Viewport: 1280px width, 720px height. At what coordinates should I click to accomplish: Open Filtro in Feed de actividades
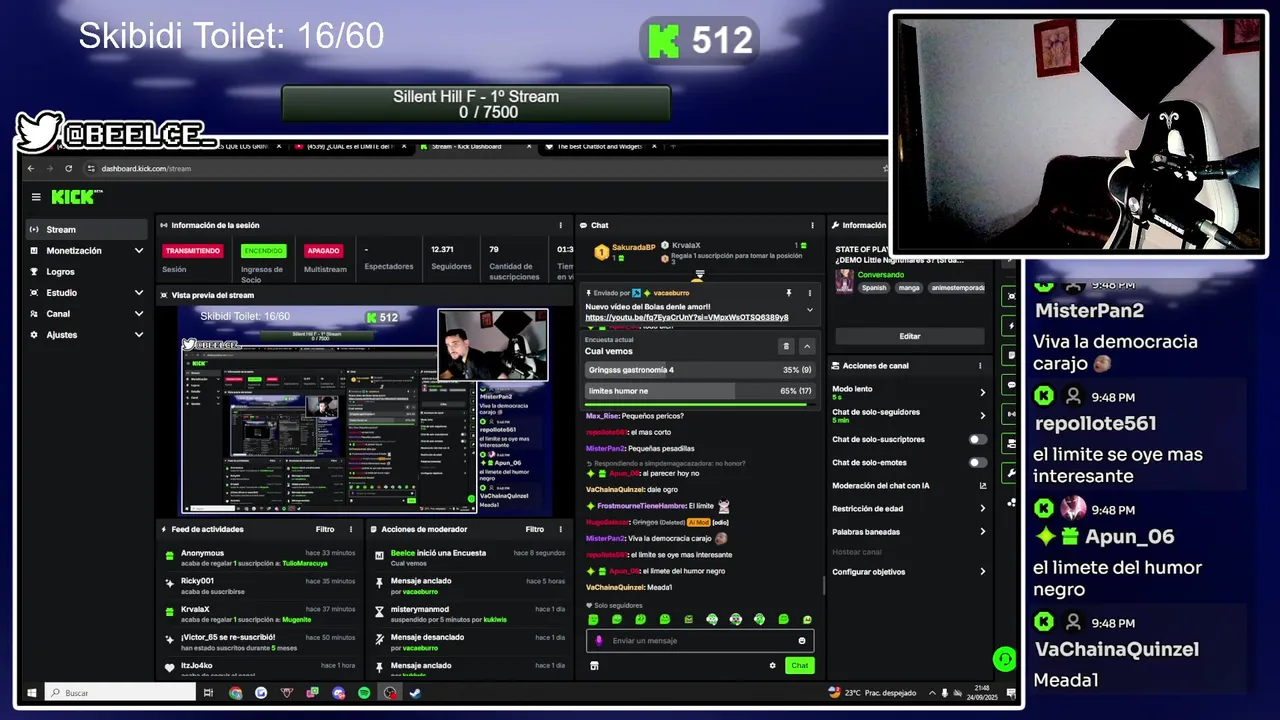coord(325,529)
